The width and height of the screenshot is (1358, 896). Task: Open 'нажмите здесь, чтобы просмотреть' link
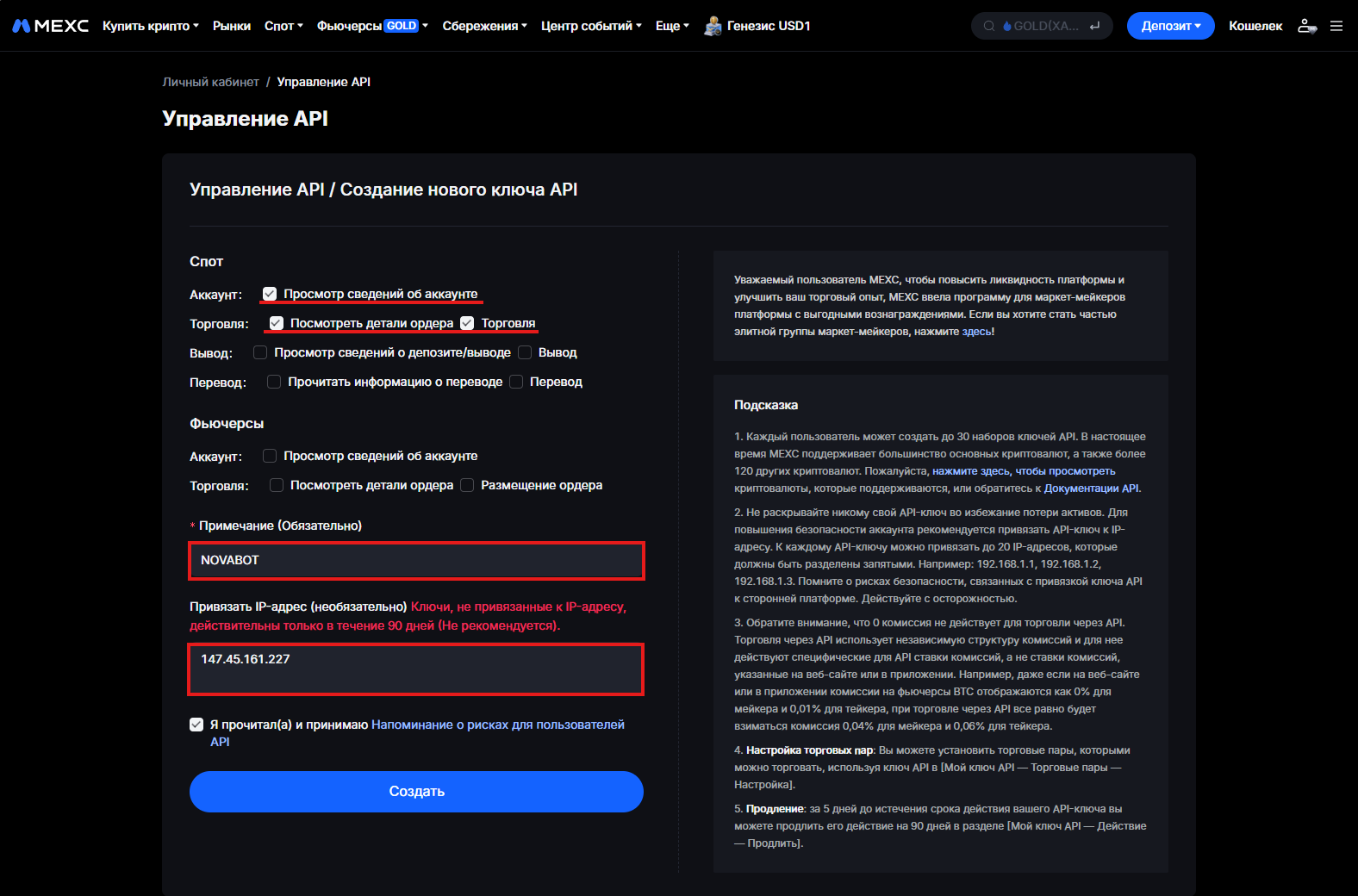[x=1024, y=471]
